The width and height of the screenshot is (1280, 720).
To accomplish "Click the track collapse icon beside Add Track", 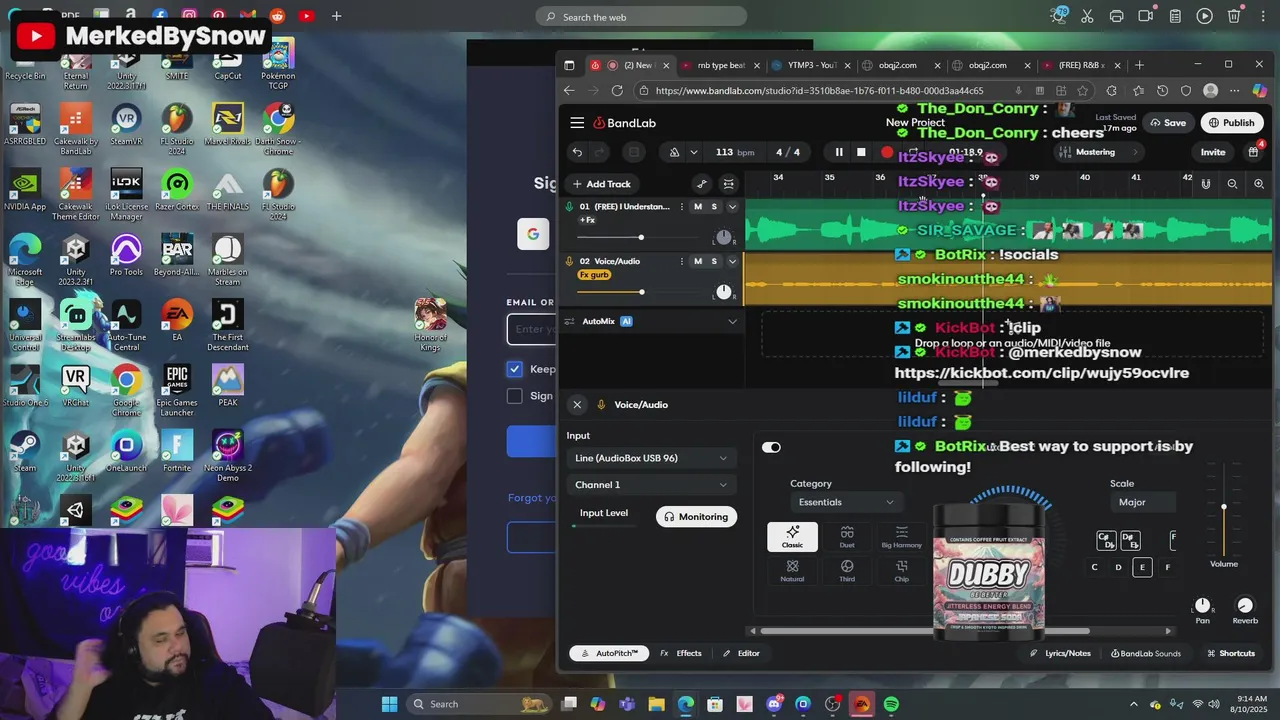I will [728, 184].
